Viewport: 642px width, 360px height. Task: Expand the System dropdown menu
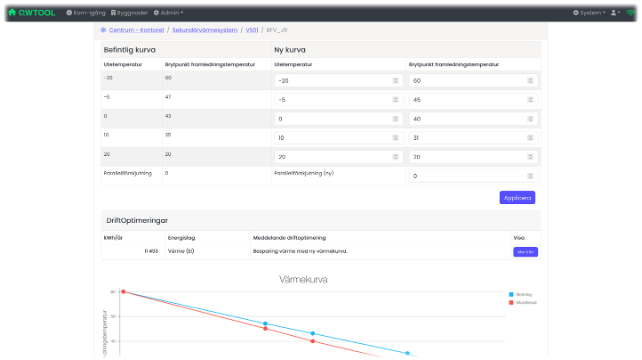tap(589, 13)
